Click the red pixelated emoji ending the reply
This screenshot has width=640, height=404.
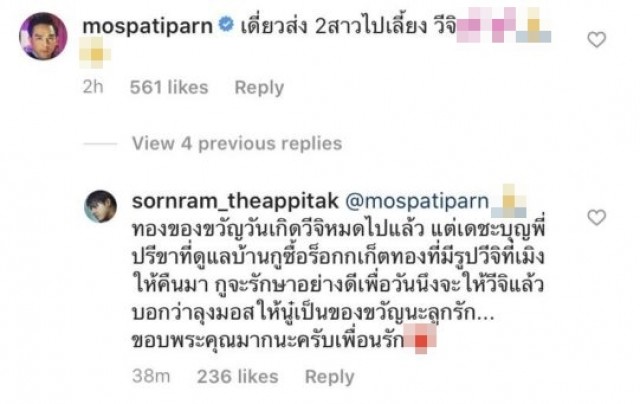coord(420,338)
